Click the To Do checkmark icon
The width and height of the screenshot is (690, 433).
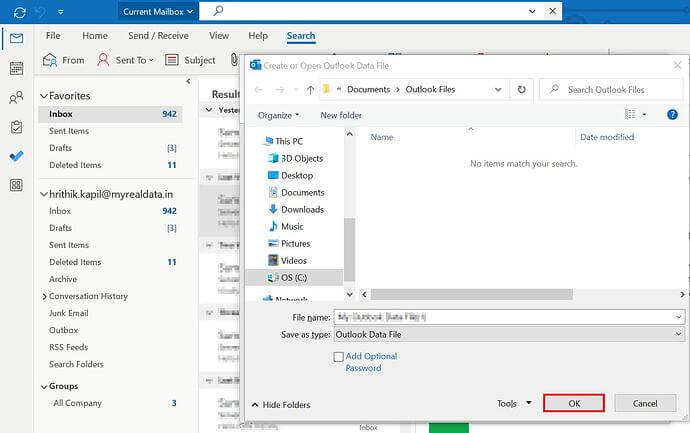click(15, 156)
